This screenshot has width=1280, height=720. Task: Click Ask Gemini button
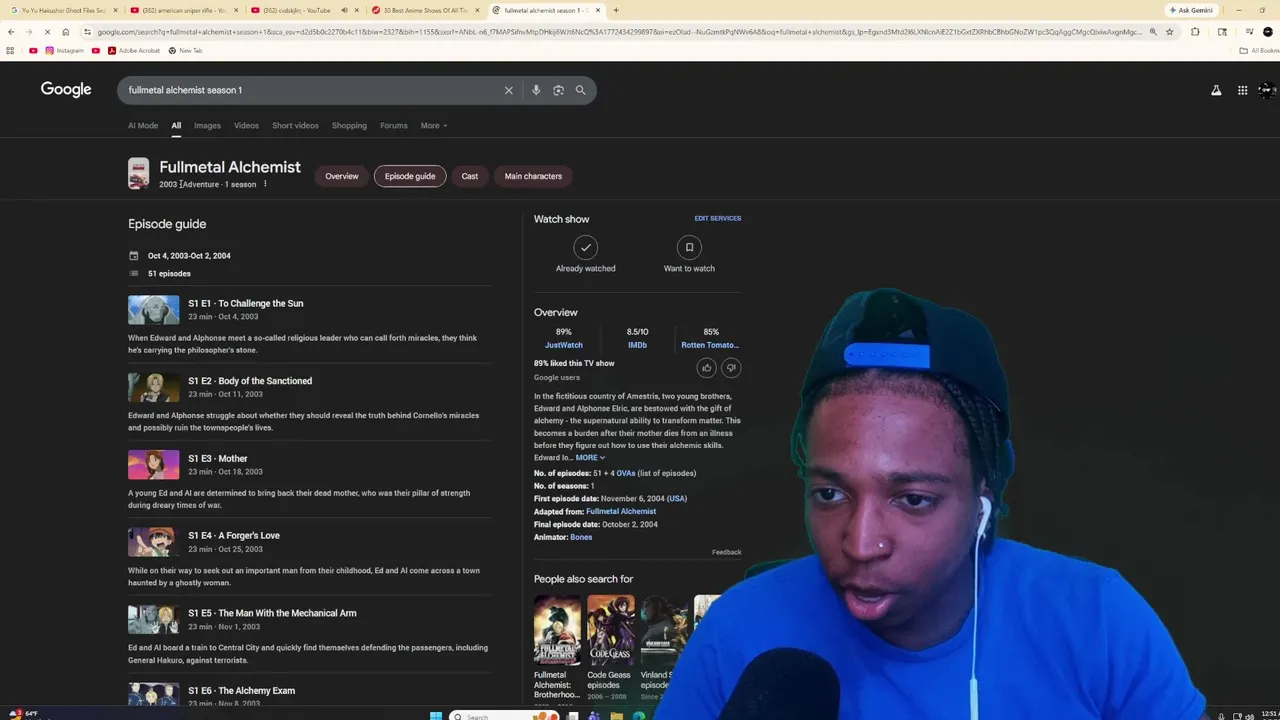1191,10
